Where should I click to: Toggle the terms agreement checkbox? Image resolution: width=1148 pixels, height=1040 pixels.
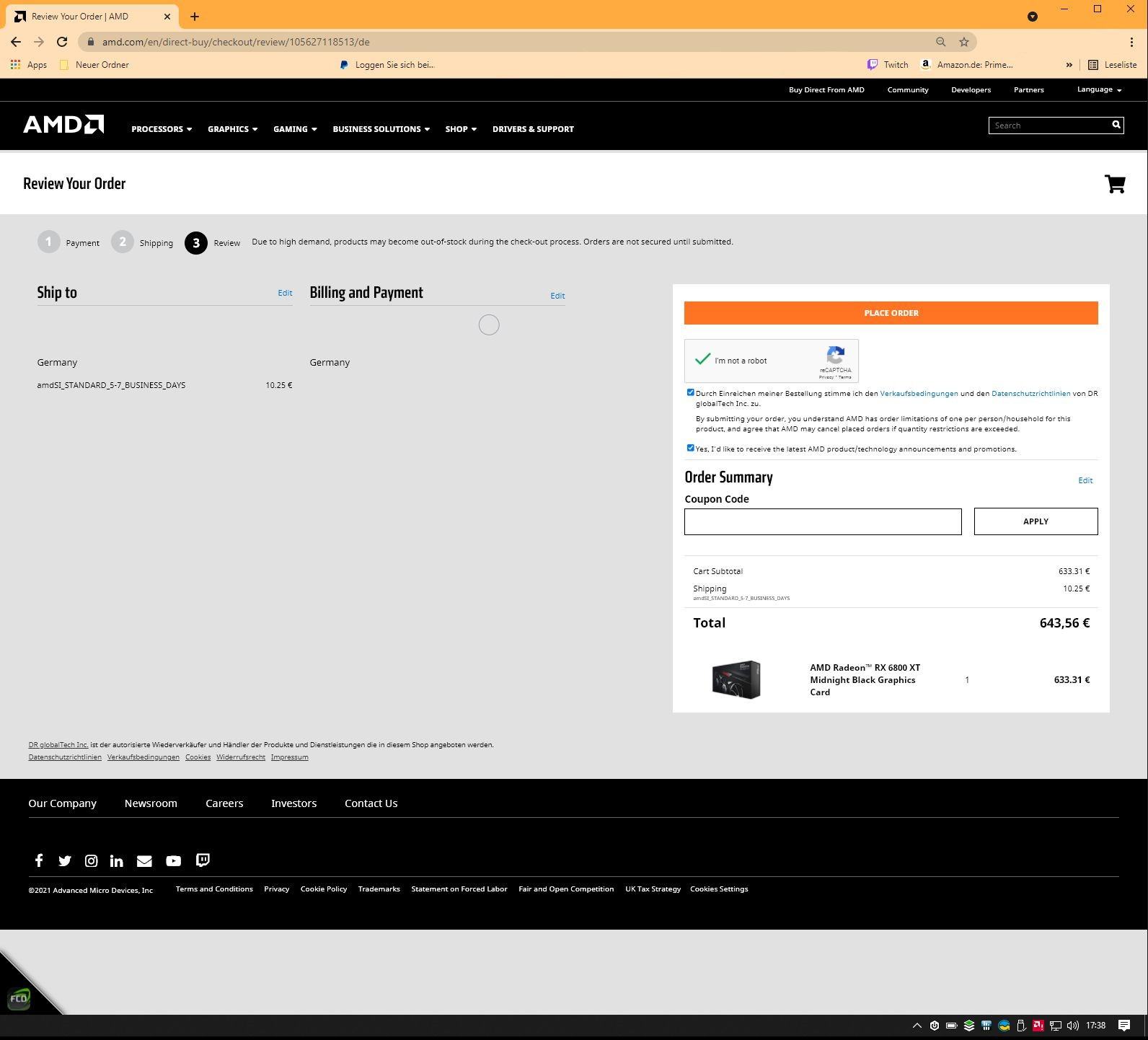tap(690, 393)
